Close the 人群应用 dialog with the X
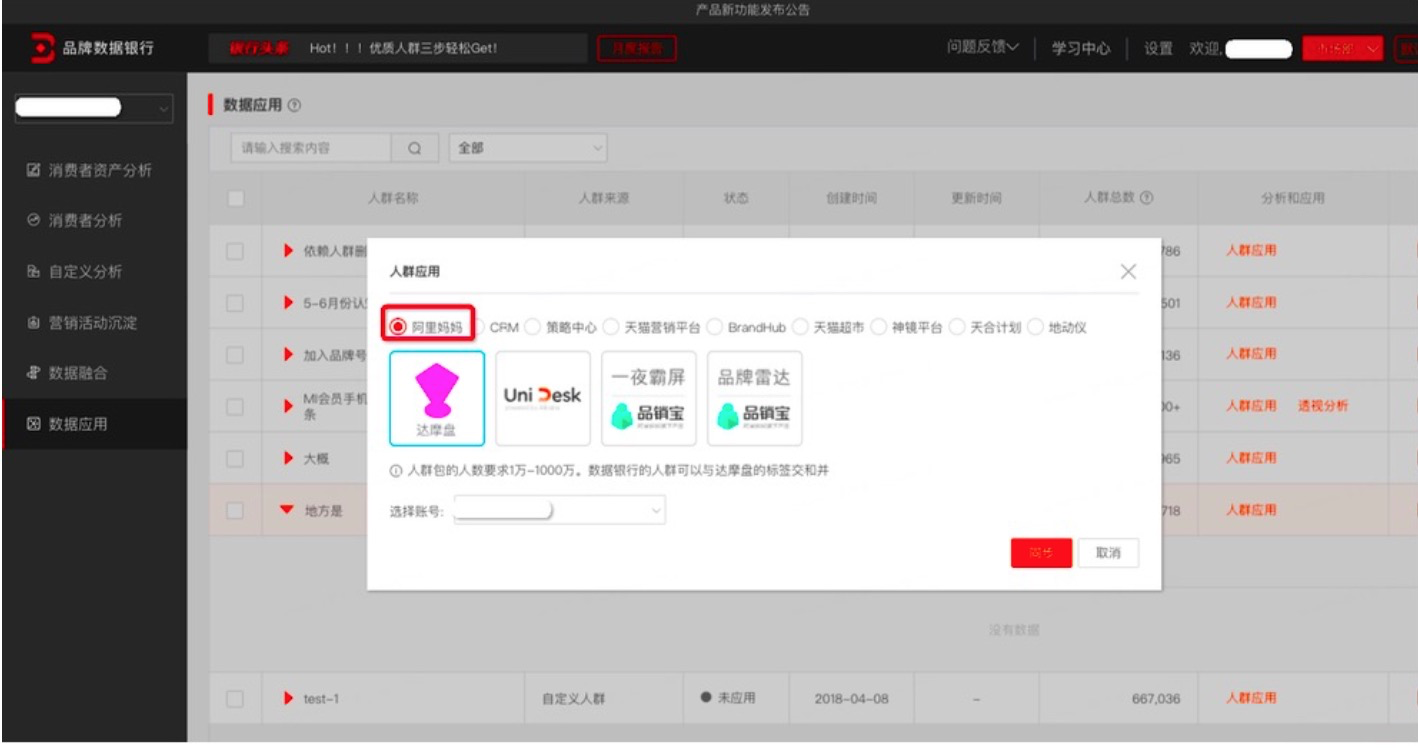1418x748 pixels. coord(1128,271)
